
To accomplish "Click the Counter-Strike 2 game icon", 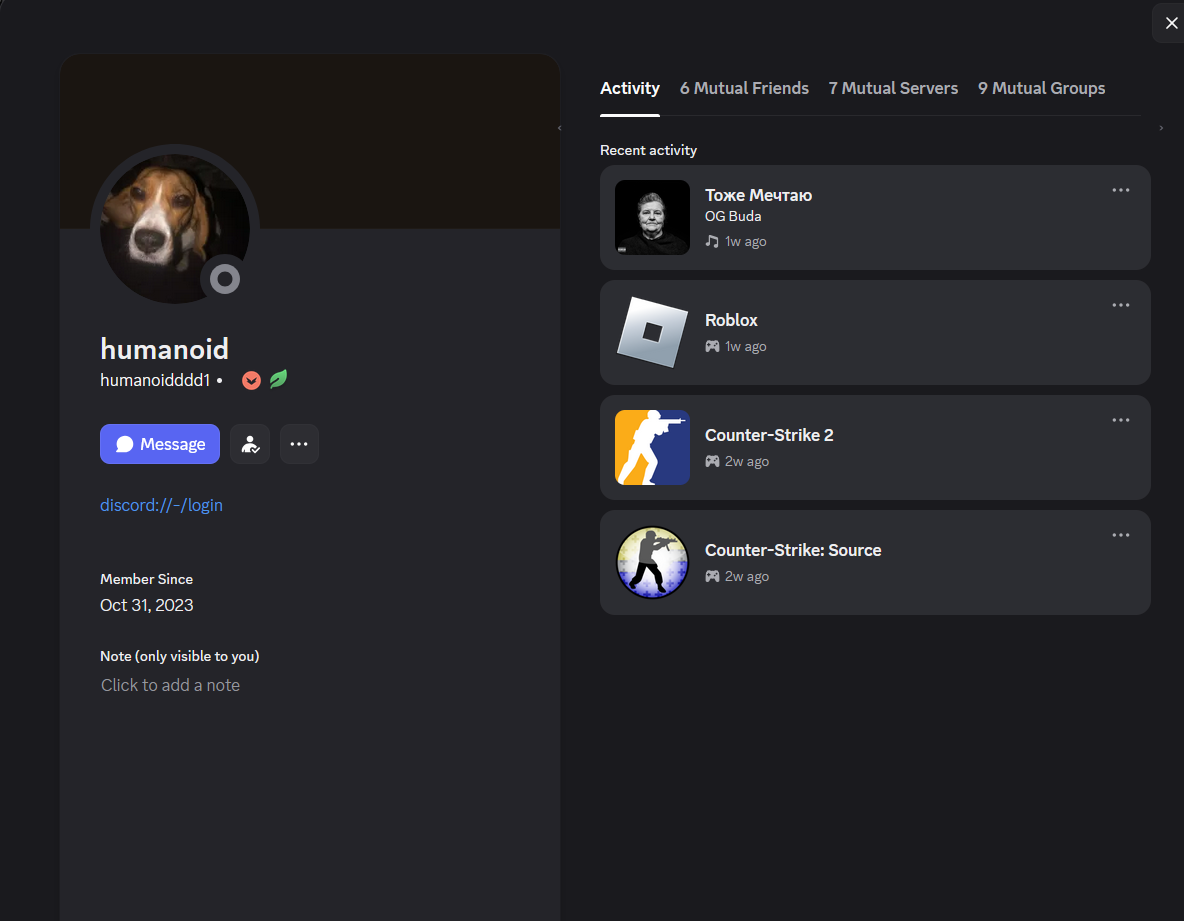I will point(652,448).
